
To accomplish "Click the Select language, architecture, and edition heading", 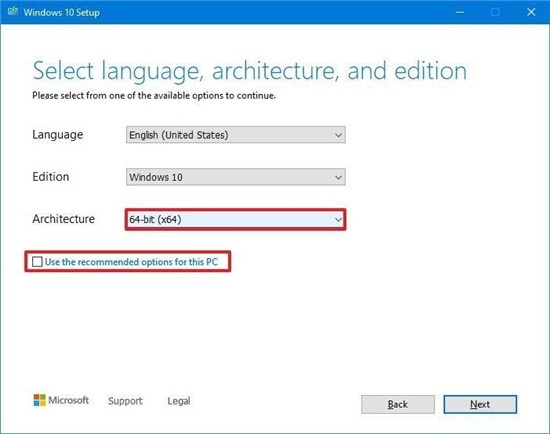I will (x=249, y=71).
